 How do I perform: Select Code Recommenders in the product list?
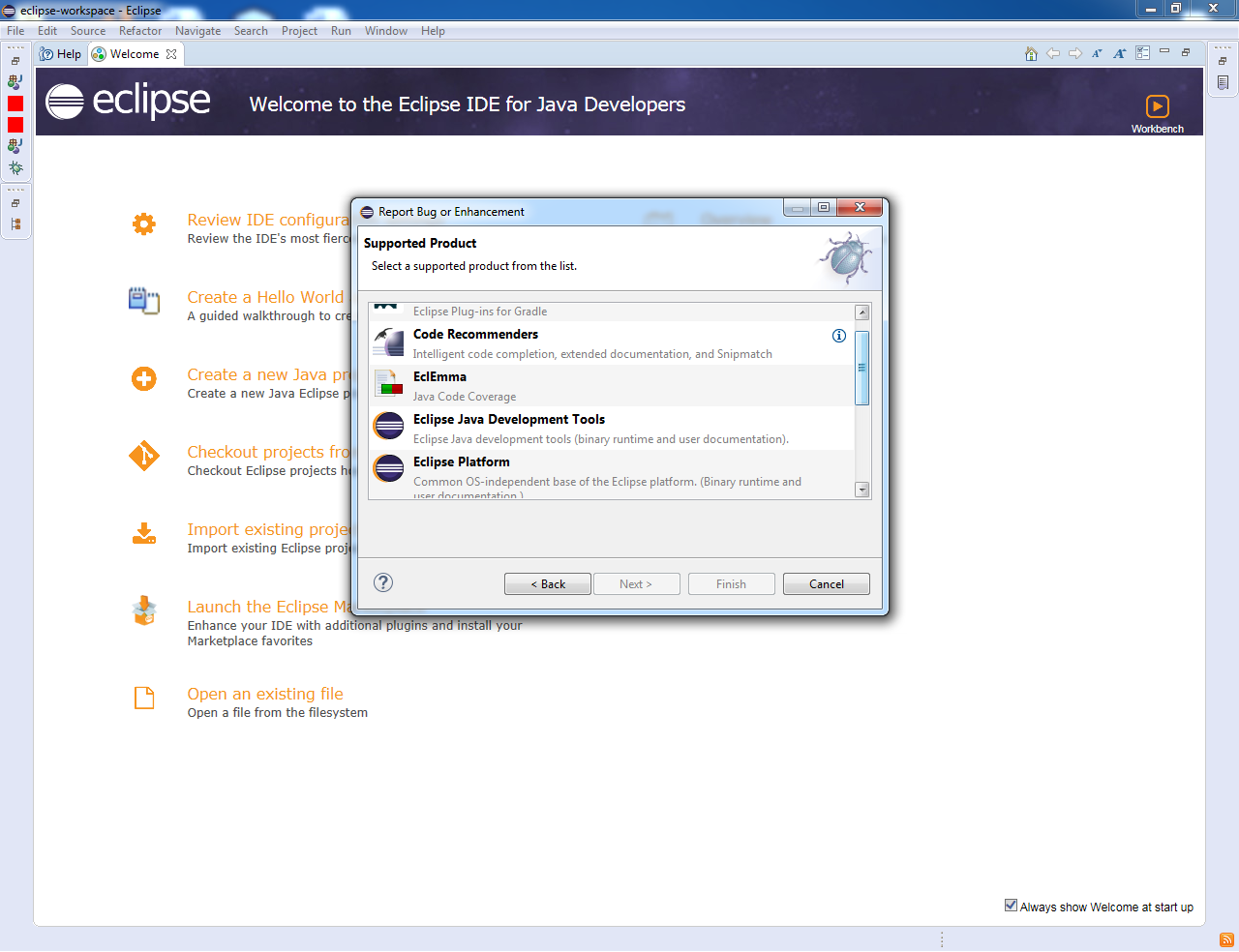(612, 342)
